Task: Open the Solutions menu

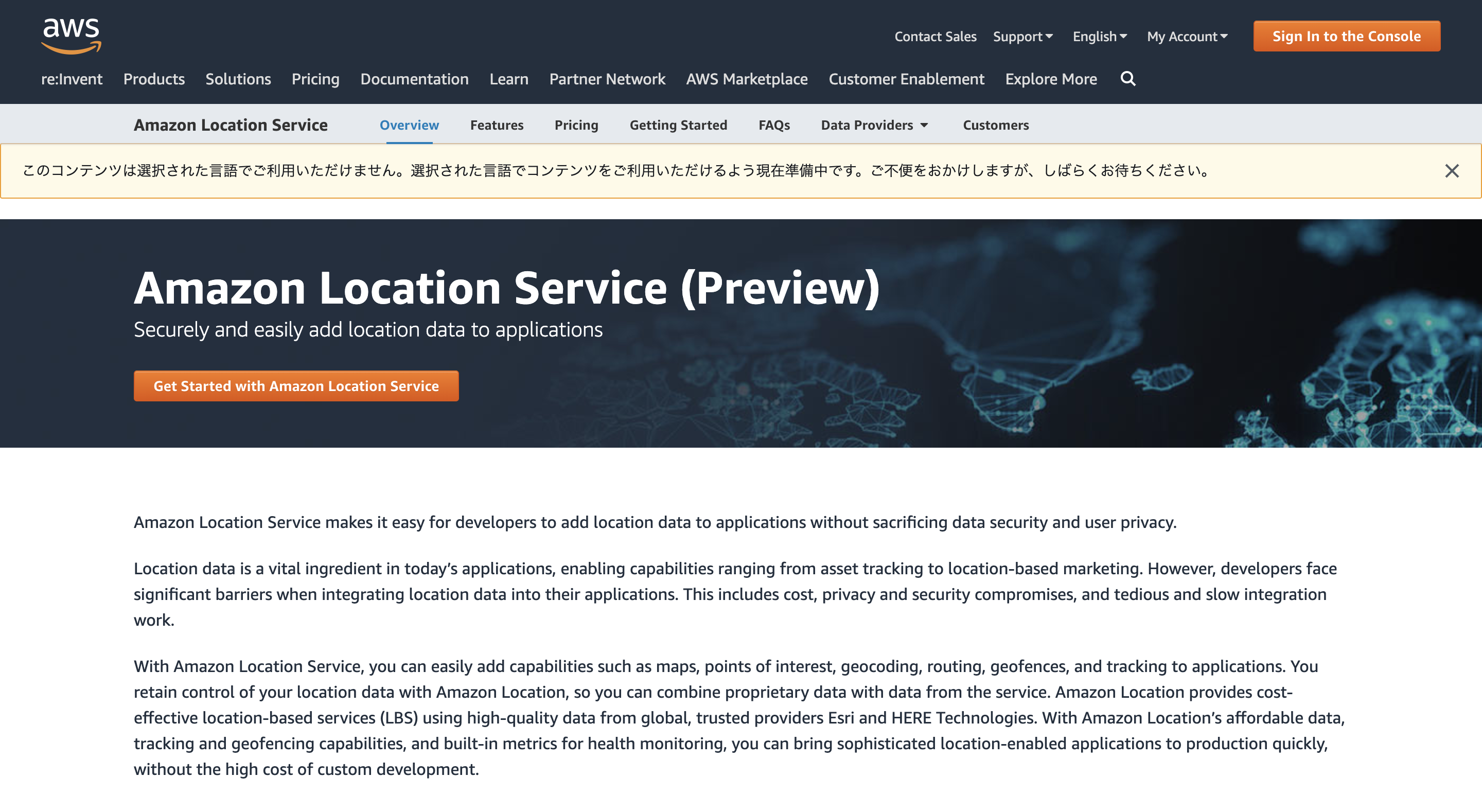Action: 238,79
